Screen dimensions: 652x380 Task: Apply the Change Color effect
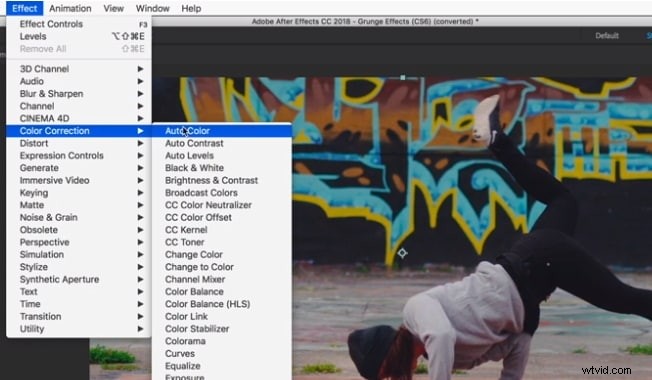coord(222,254)
